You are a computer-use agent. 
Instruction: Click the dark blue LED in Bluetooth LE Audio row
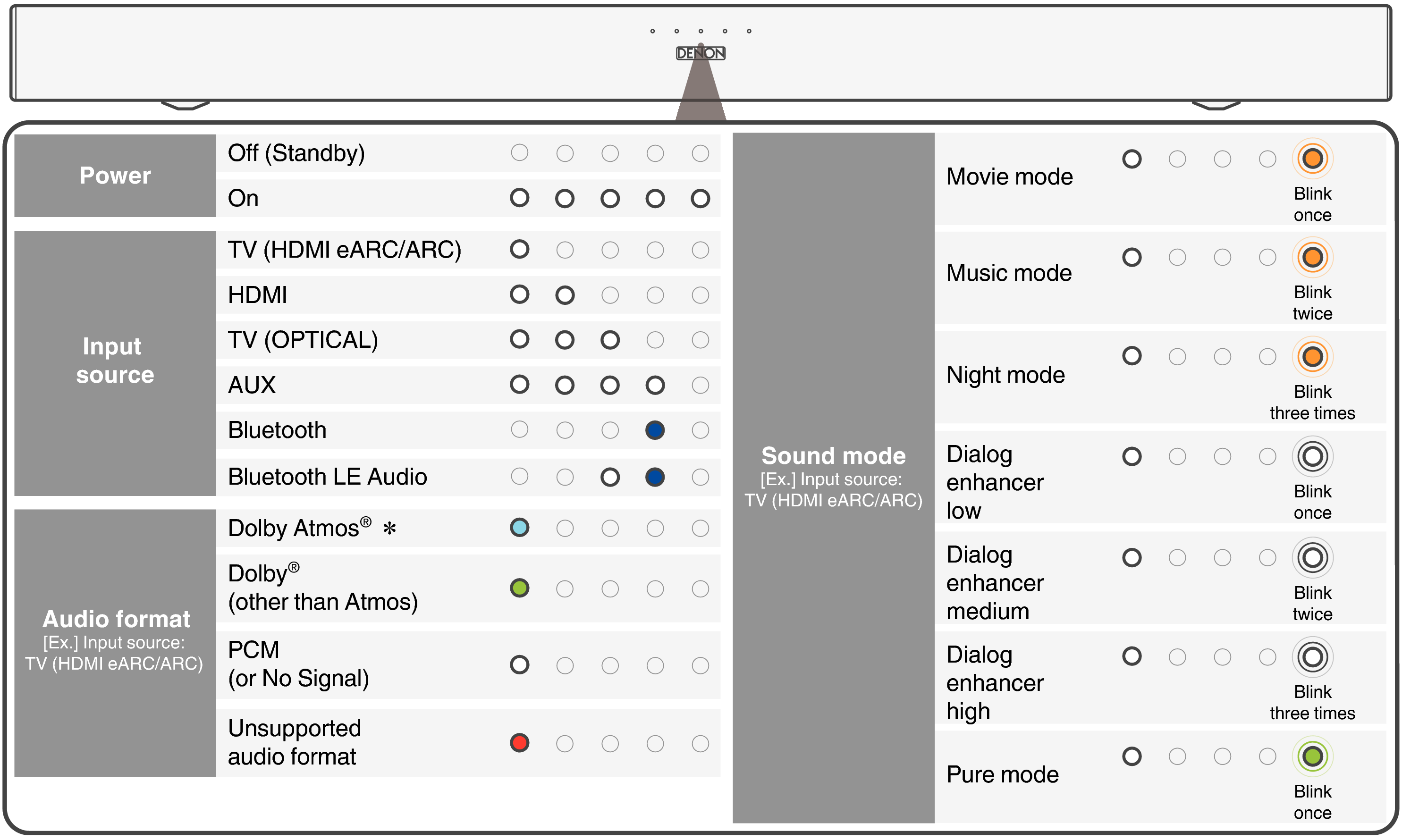[655, 477]
